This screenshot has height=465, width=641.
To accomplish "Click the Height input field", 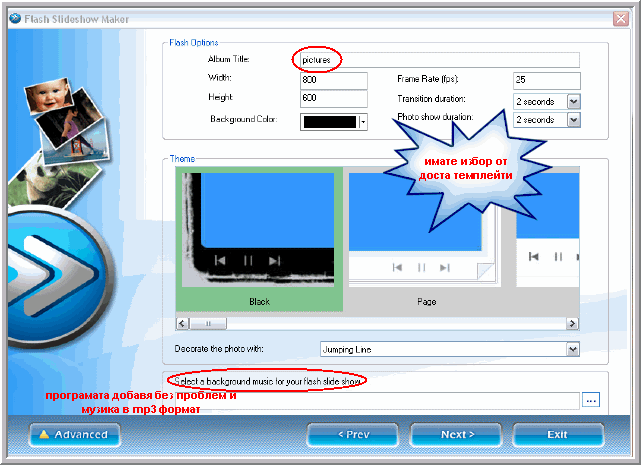I will click(x=334, y=99).
